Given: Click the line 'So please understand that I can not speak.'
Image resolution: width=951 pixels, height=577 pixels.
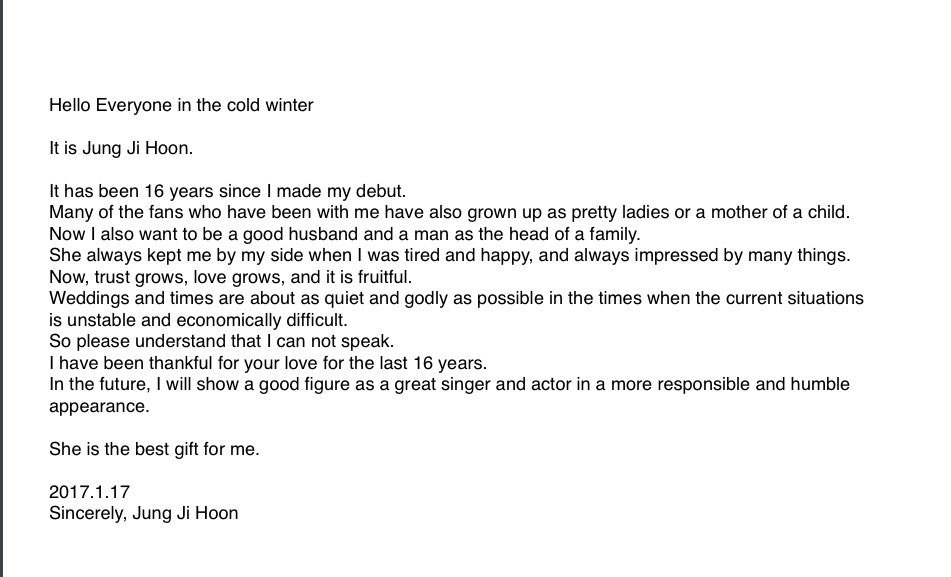Looking at the screenshot, I should coord(221,342).
